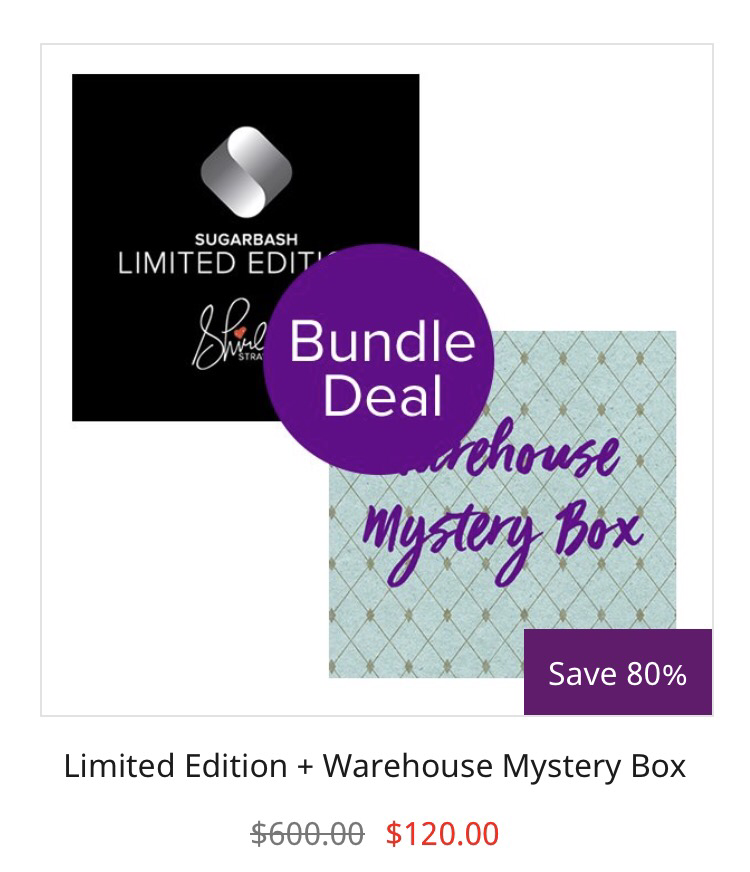Screen dimensions: 750x872
Task: Click the word Bundle in purple circle
Action: [x=383, y=340]
